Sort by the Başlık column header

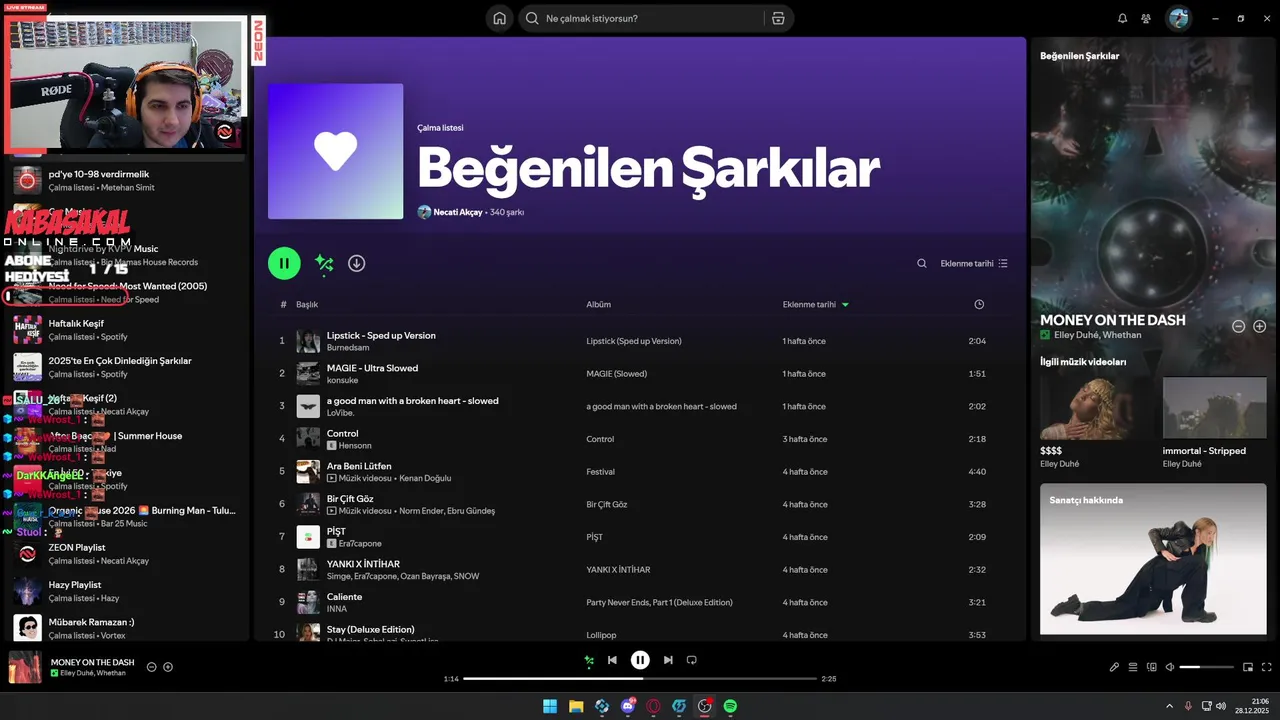tap(307, 304)
